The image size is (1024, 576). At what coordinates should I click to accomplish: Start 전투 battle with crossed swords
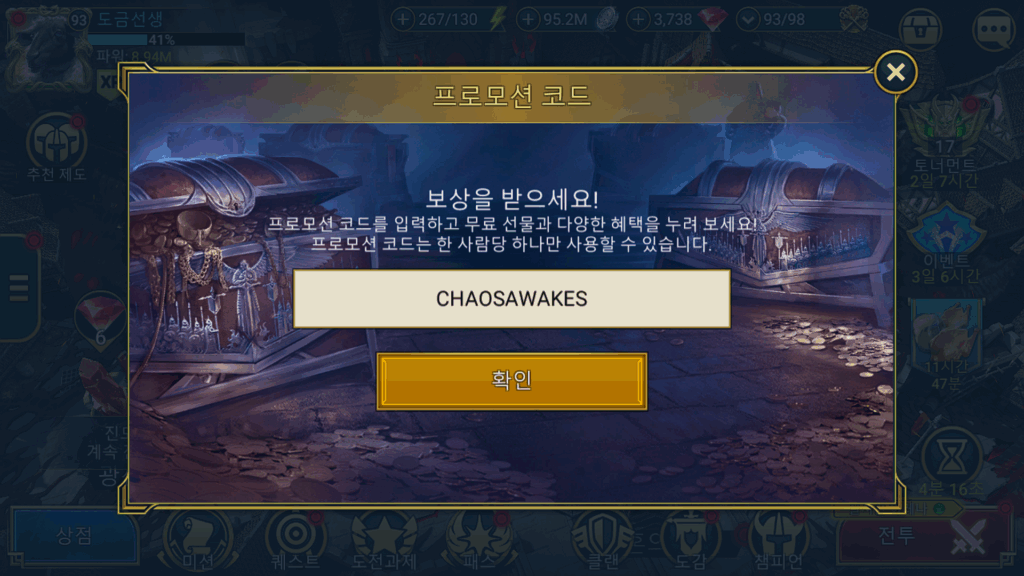[x=920, y=537]
